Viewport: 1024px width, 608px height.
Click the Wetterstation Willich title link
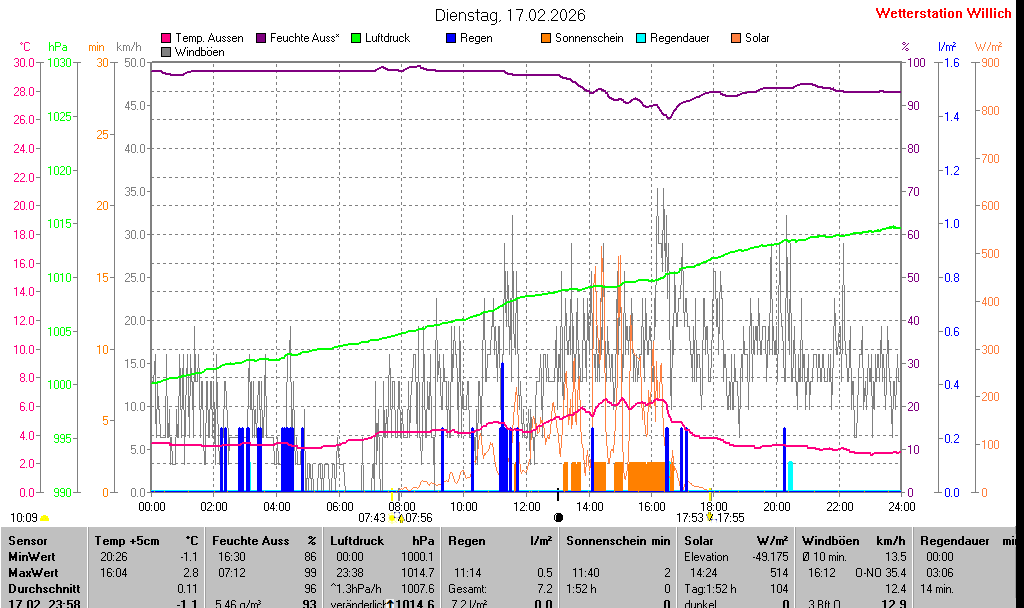[x=943, y=13]
